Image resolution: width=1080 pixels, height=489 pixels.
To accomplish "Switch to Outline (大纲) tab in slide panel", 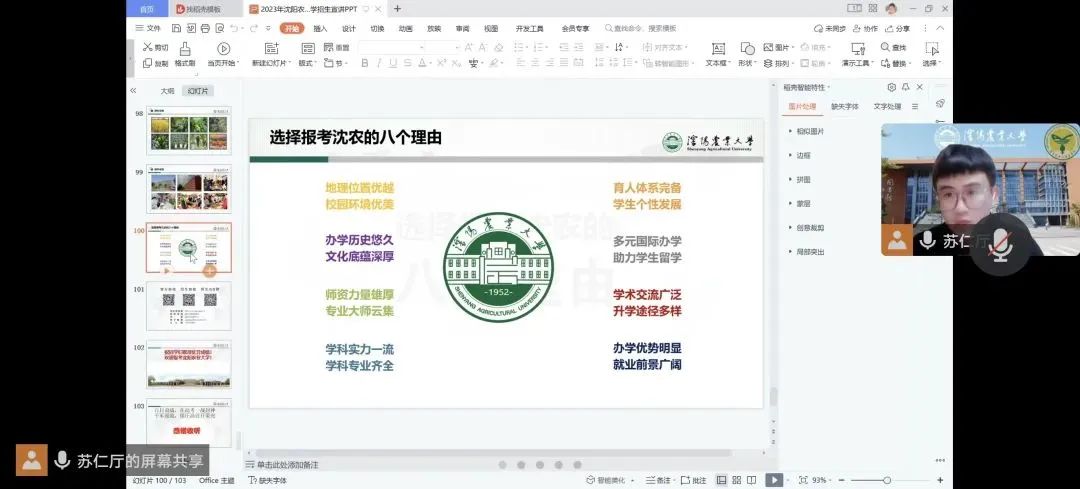I will point(167,91).
